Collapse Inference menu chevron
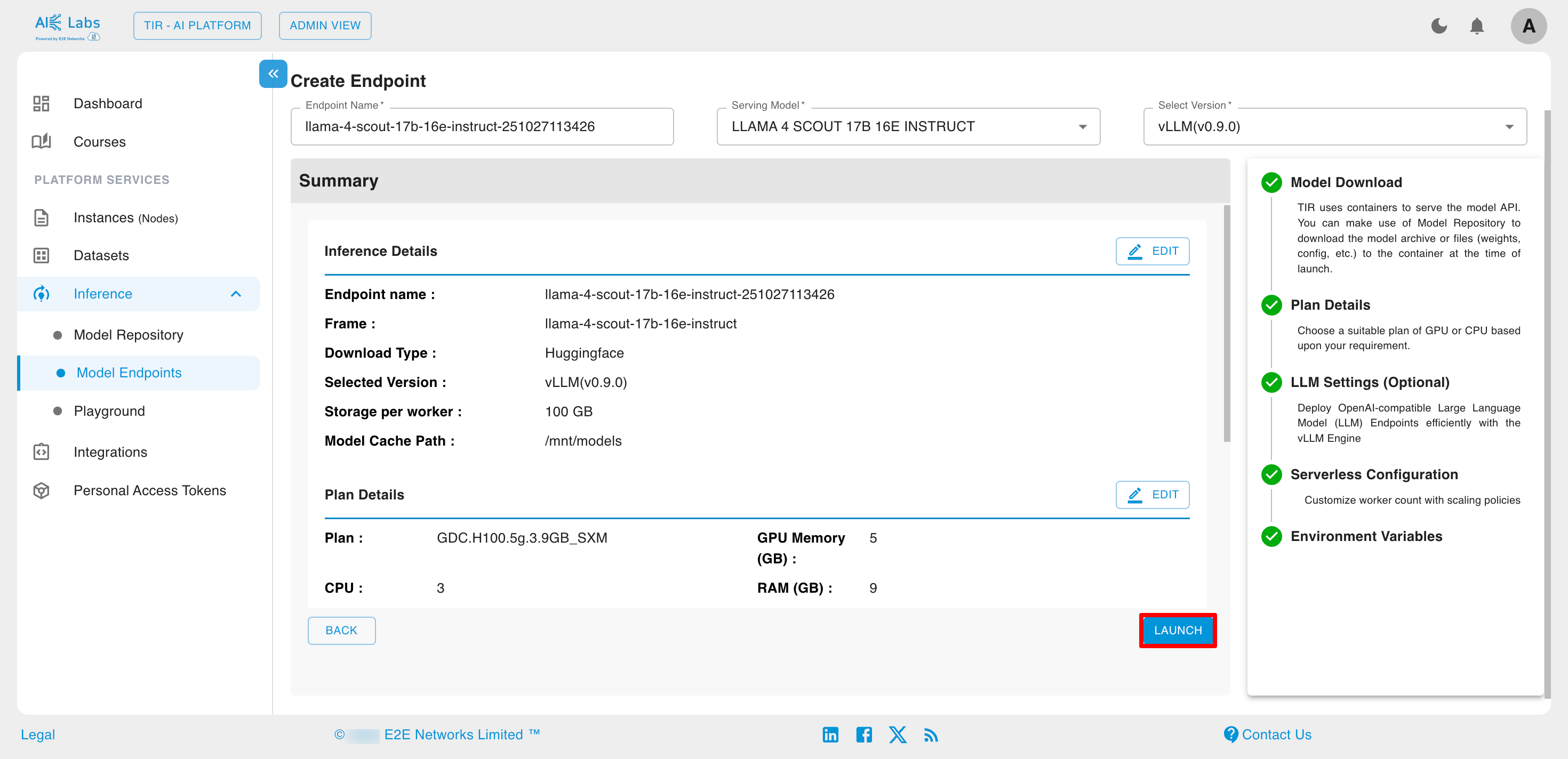Image resolution: width=1568 pixels, height=759 pixels. point(236,294)
